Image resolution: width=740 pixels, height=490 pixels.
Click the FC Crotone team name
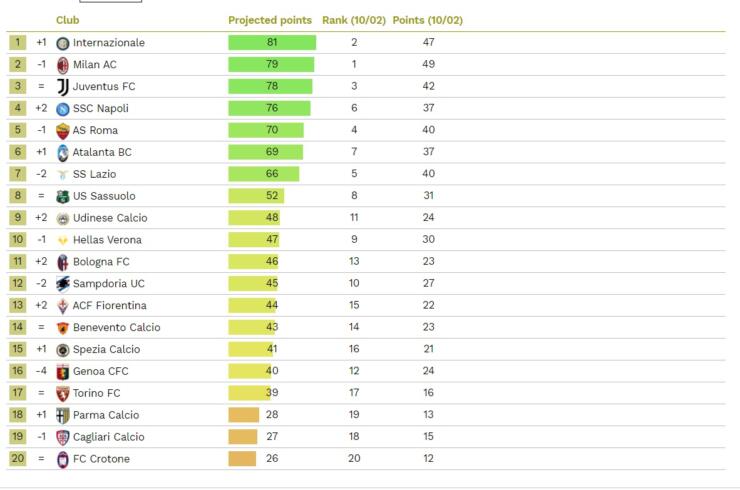[x=101, y=459]
